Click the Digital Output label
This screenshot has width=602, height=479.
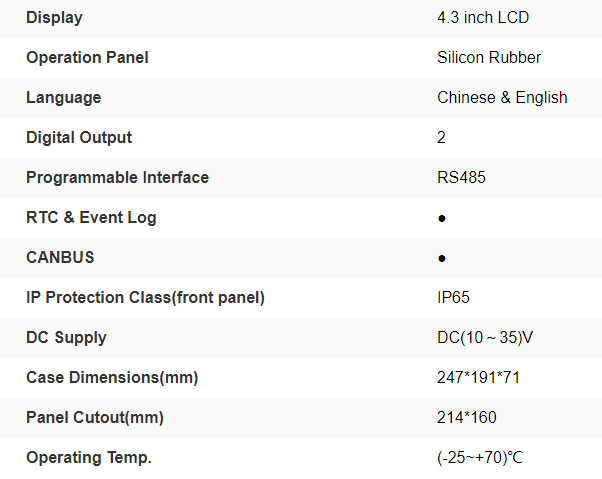pos(79,137)
